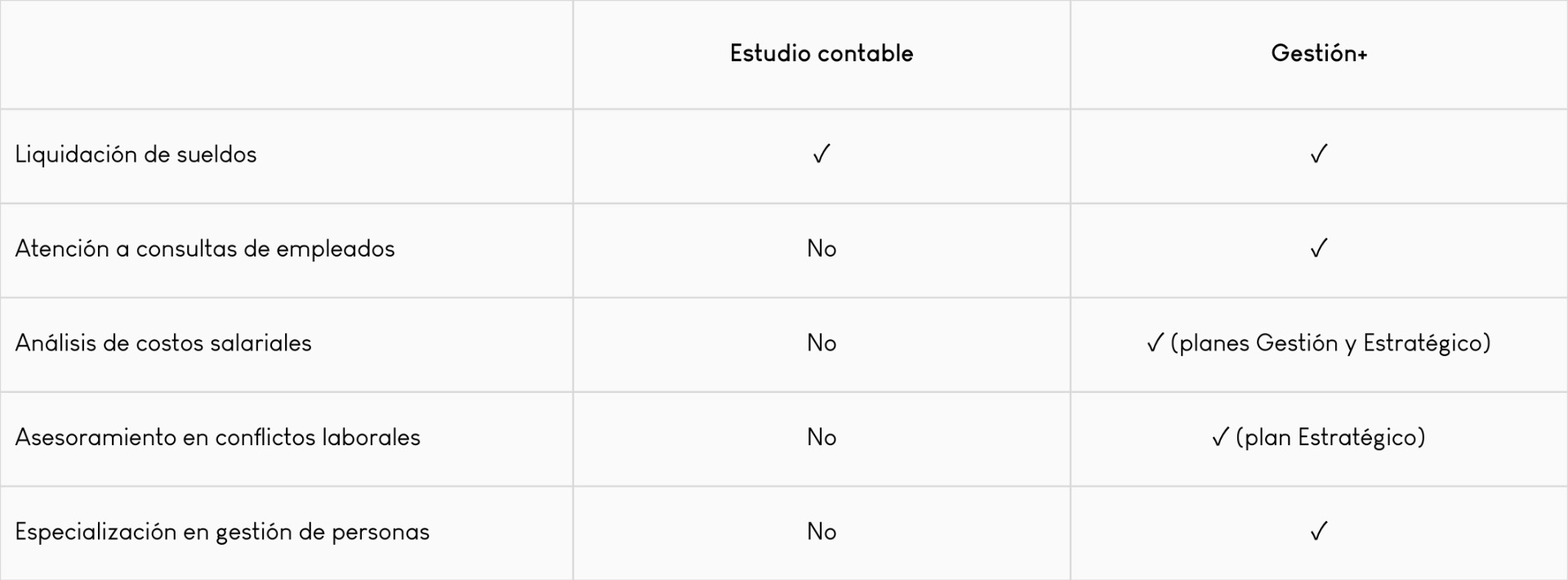Image resolution: width=1568 pixels, height=580 pixels.
Task: Click the checkmark before planes Gestión y Estratégico
Action: (x=1154, y=343)
